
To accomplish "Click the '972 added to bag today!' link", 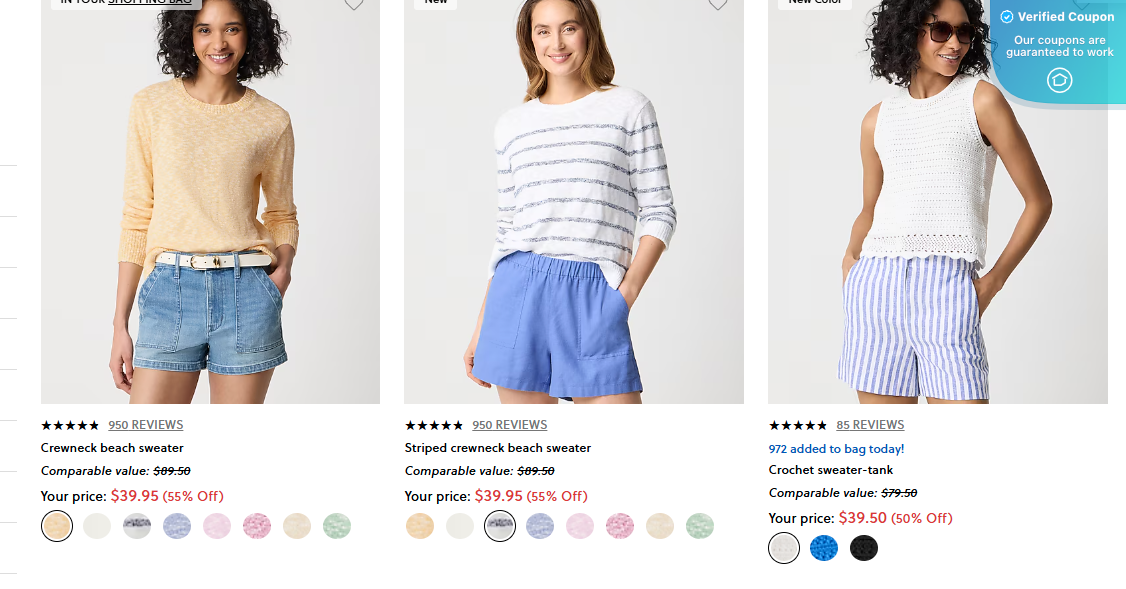I will (836, 449).
